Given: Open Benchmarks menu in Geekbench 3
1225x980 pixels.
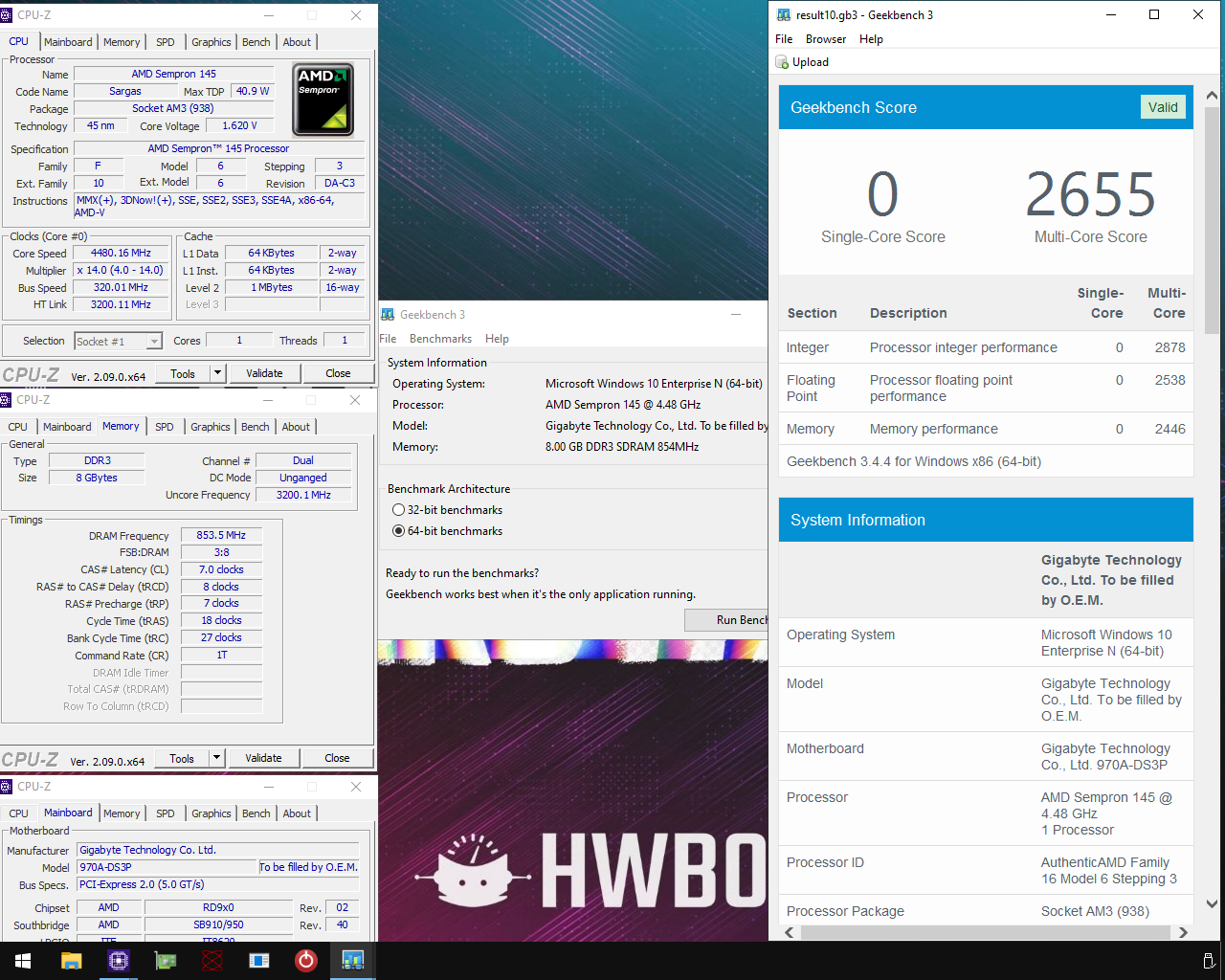Looking at the screenshot, I should [440, 339].
